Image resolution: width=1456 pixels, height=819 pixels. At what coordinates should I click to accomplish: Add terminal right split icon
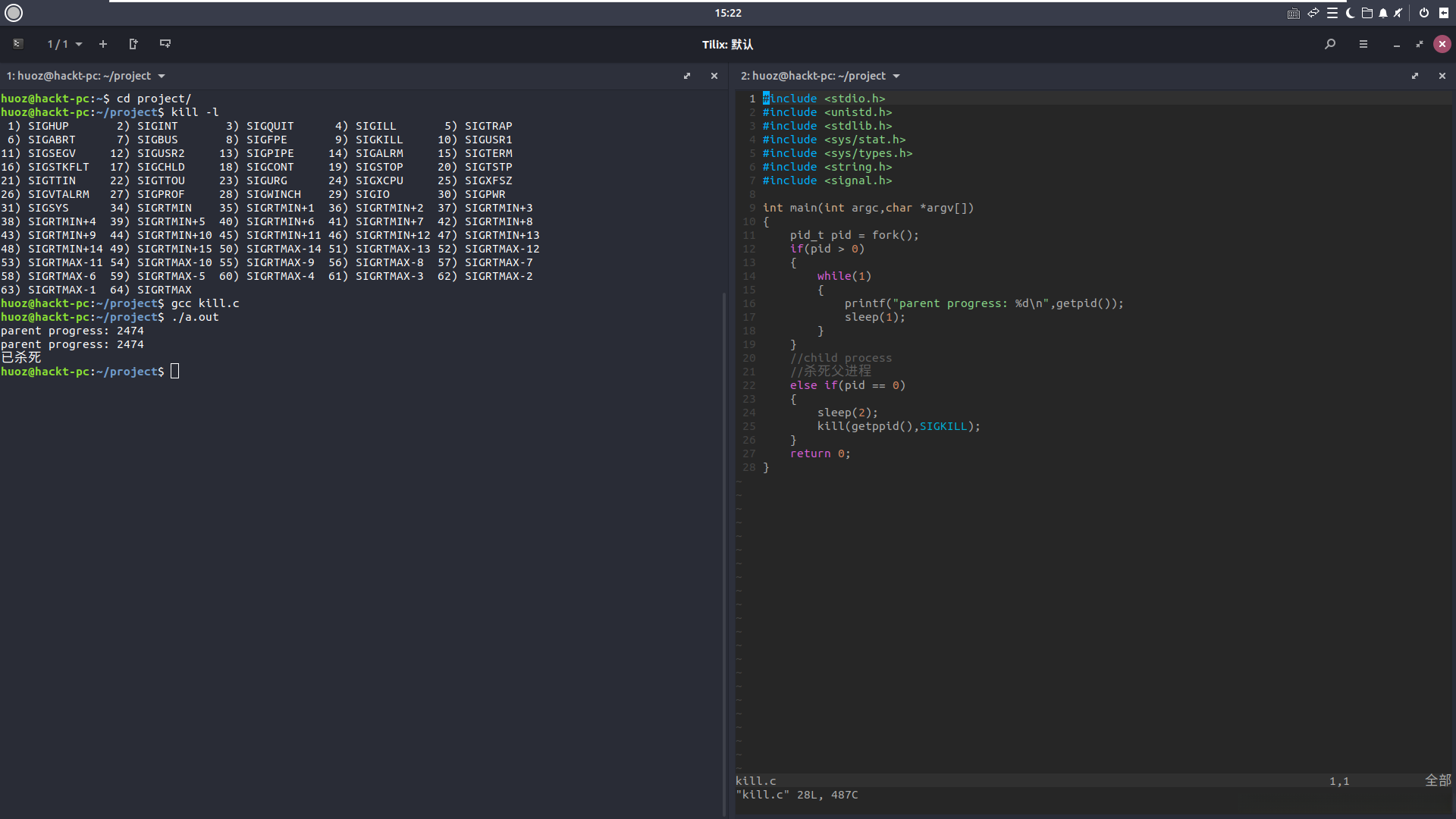pyautogui.click(x=133, y=44)
